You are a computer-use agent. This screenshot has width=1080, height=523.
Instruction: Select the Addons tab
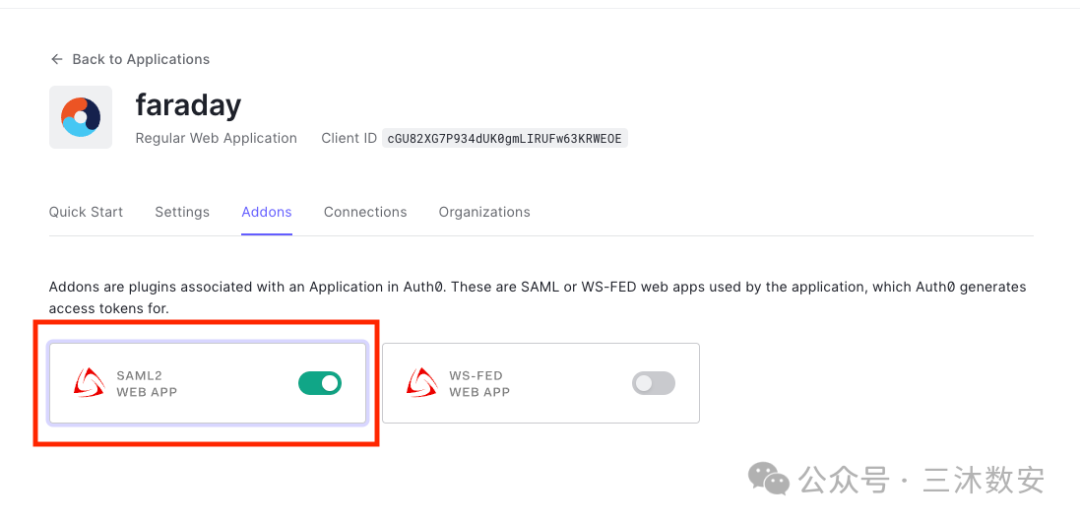click(x=267, y=212)
